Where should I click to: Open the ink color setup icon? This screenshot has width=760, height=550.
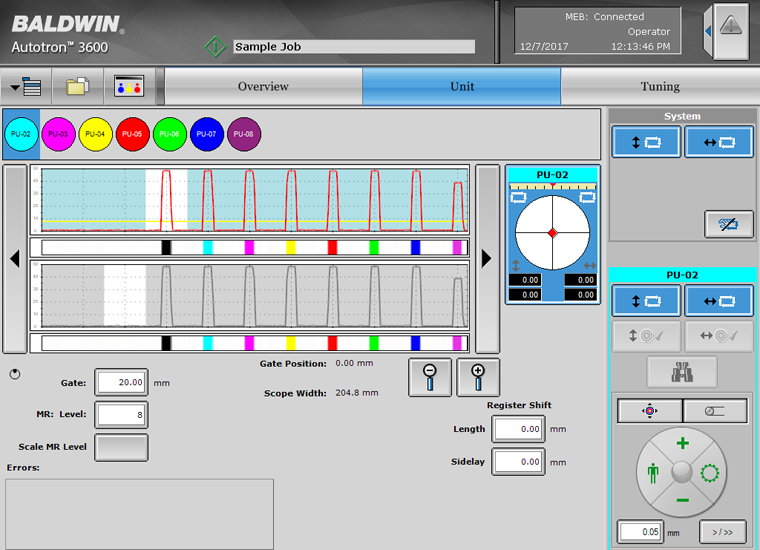tap(129, 87)
